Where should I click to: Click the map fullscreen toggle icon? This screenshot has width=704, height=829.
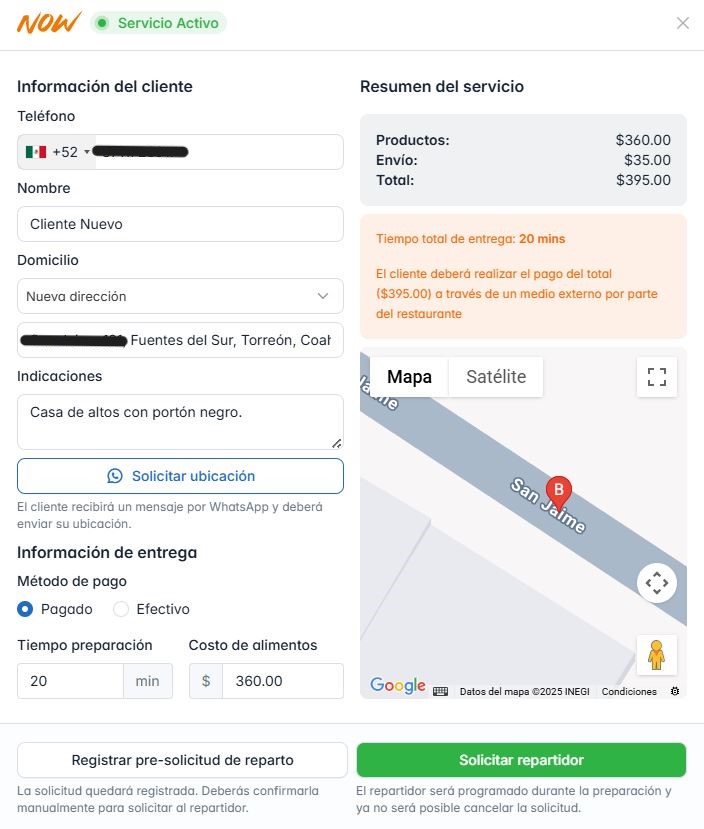[657, 377]
